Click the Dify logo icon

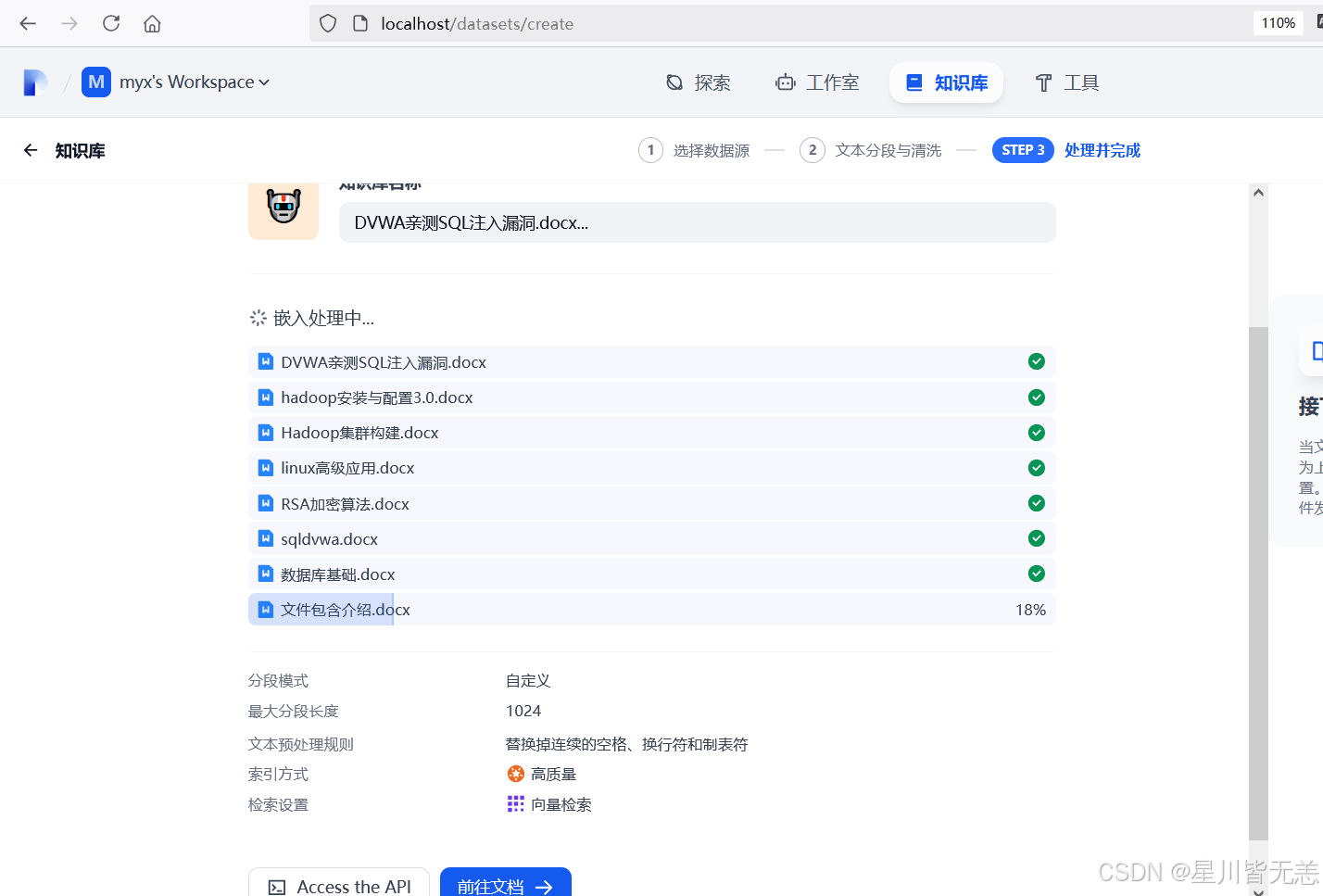tap(35, 82)
